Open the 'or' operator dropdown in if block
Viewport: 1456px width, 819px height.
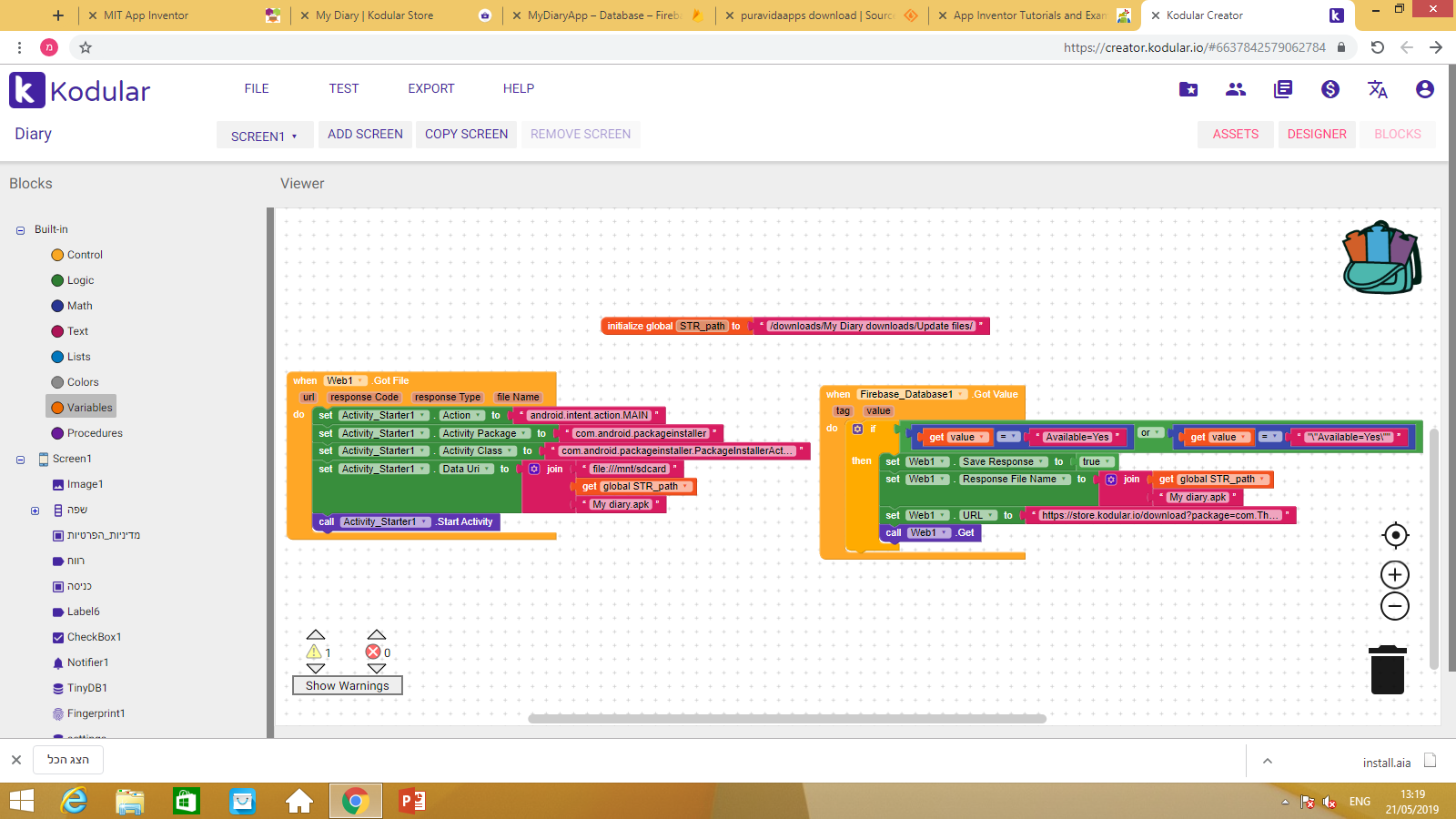tap(1158, 433)
